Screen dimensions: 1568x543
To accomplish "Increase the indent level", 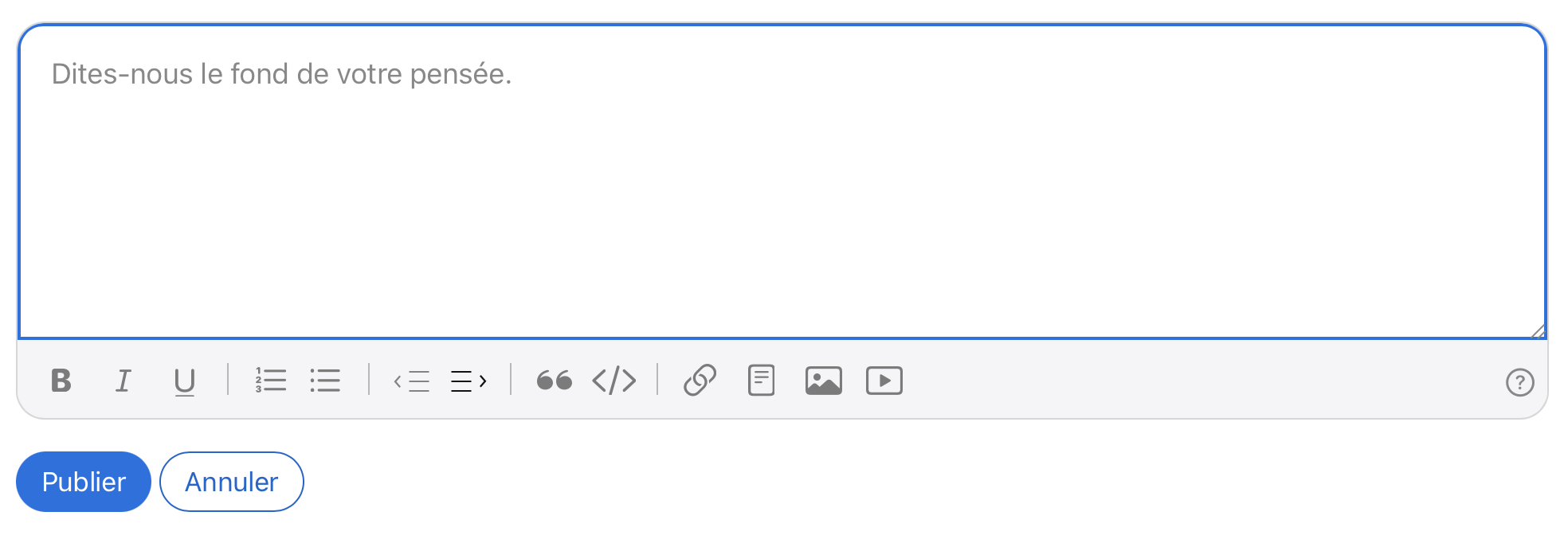I will pos(468,381).
